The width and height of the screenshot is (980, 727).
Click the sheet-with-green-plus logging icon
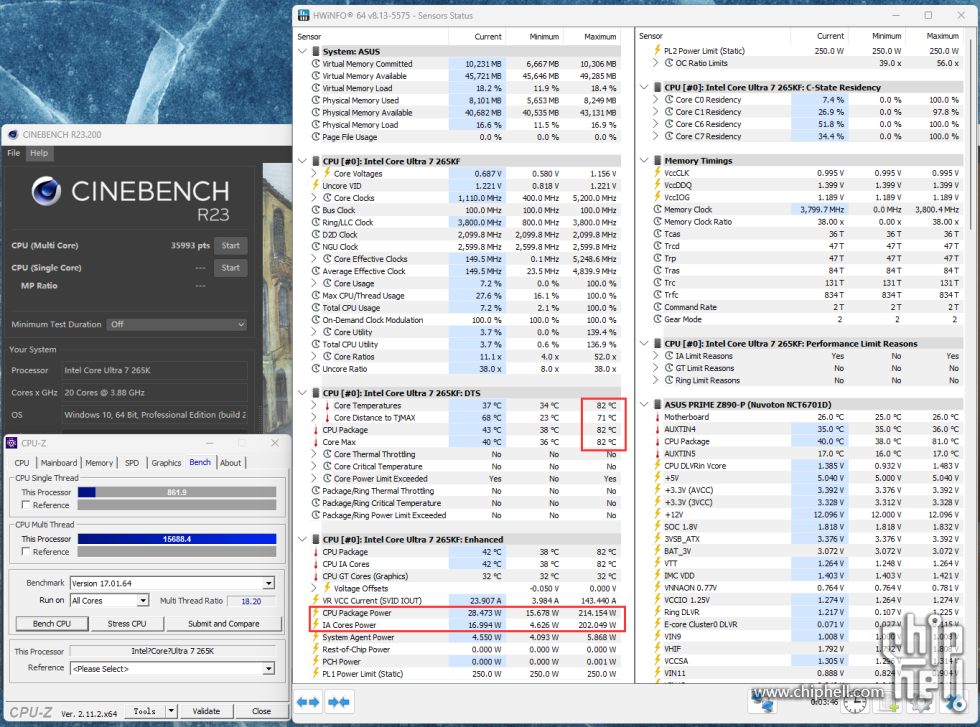890,703
